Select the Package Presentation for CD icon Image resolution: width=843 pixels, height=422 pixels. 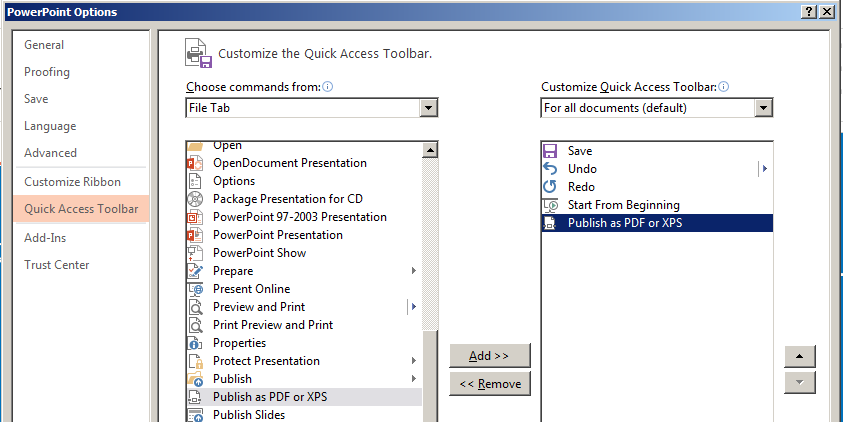[x=195, y=199]
